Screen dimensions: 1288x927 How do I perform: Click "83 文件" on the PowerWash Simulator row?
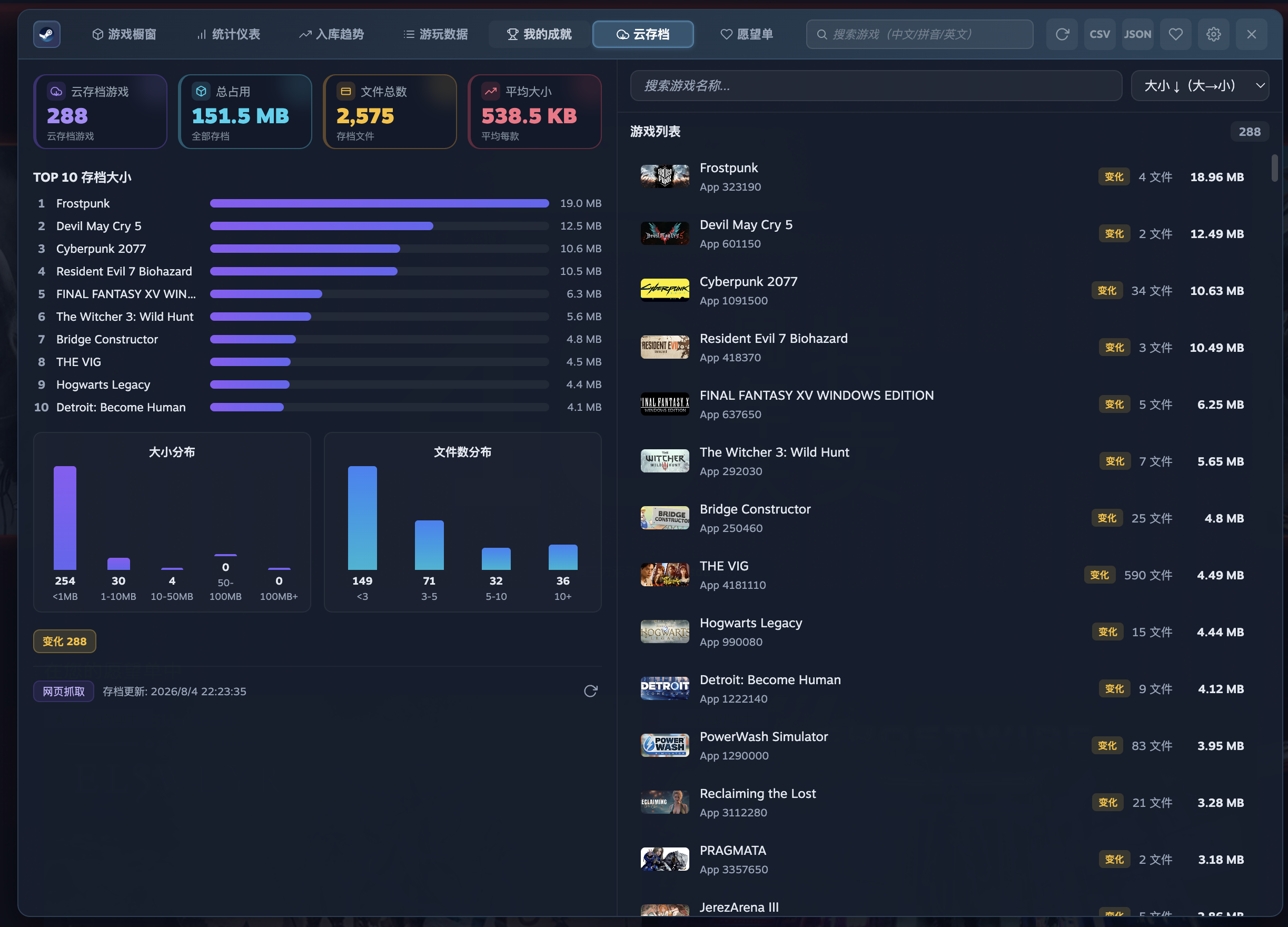(1152, 745)
